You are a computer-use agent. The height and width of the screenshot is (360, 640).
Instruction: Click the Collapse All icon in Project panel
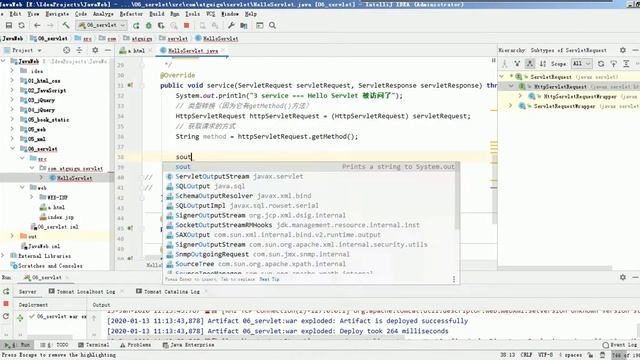[79, 50]
